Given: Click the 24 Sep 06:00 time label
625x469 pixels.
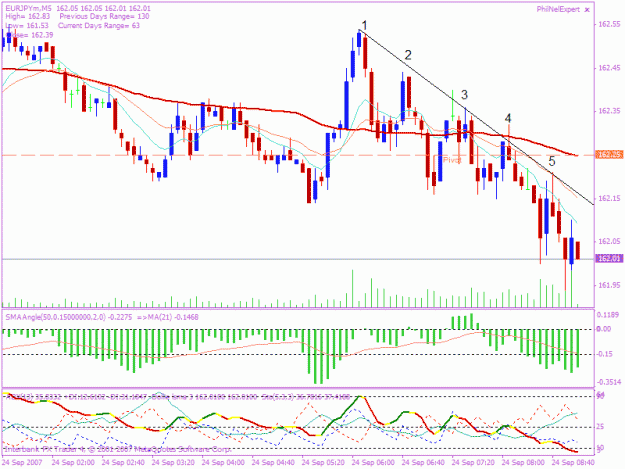Looking at the screenshot, I should (373, 463).
